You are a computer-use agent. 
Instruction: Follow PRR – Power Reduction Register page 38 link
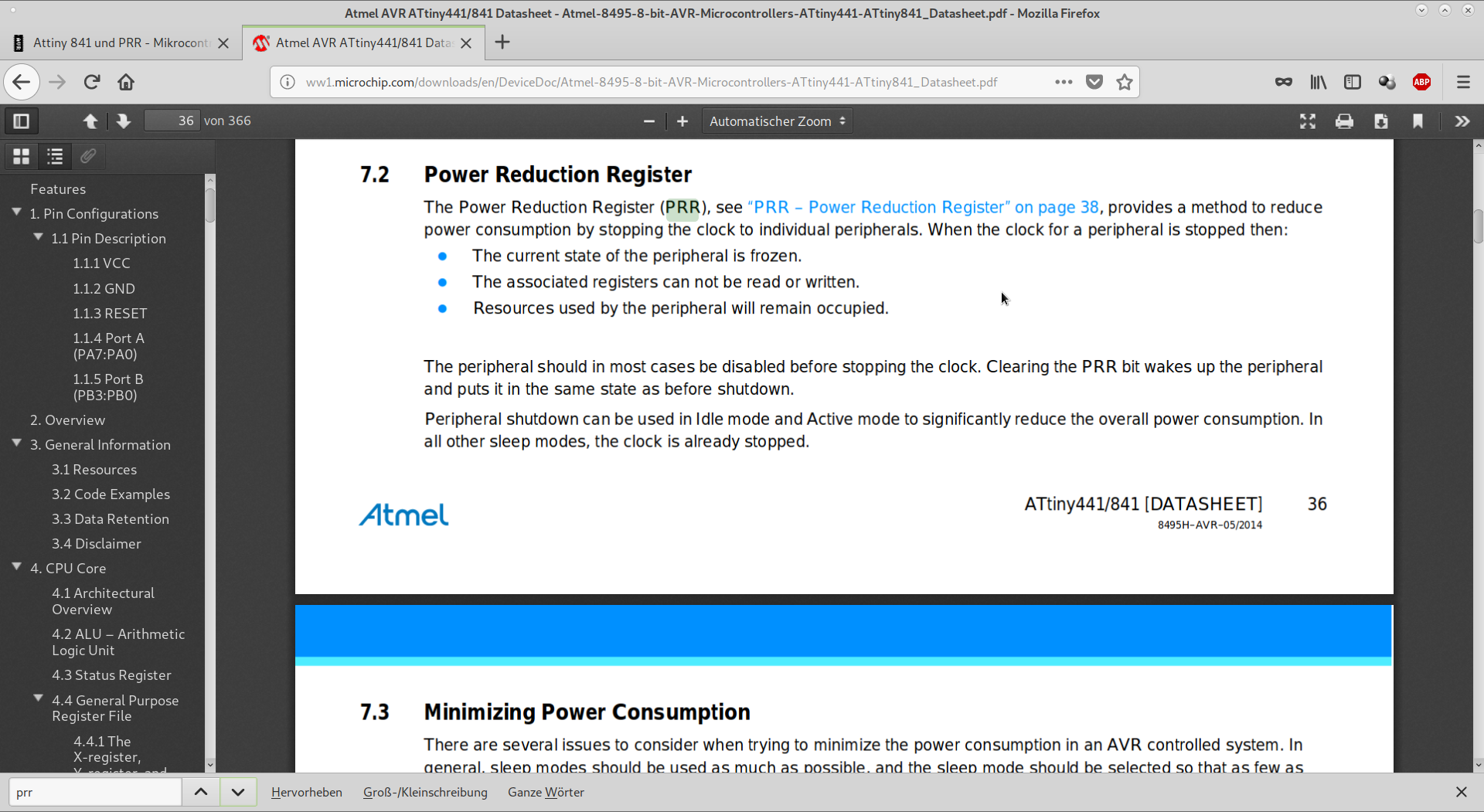923,207
